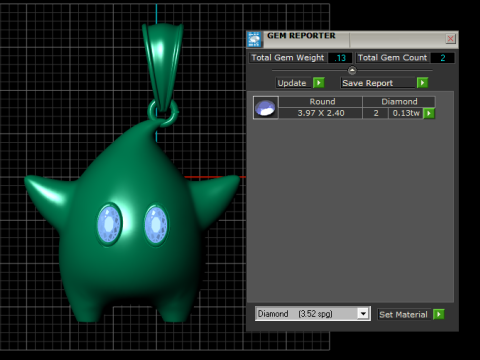This screenshot has height=360, width=480.
Task: Click the Total Gem Weight label
Action: pyautogui.click(x=288, y=58)
